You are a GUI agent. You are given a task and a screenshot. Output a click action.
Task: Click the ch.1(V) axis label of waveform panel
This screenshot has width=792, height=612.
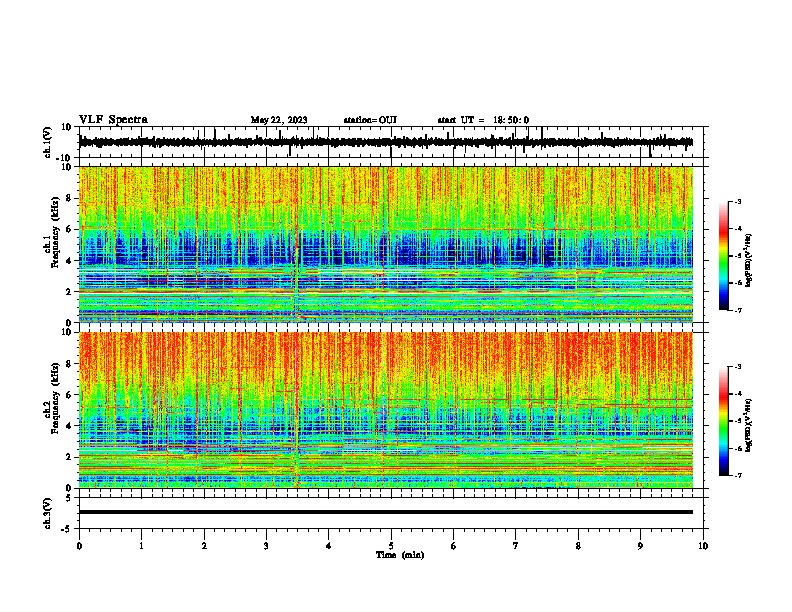pos(48,142)
